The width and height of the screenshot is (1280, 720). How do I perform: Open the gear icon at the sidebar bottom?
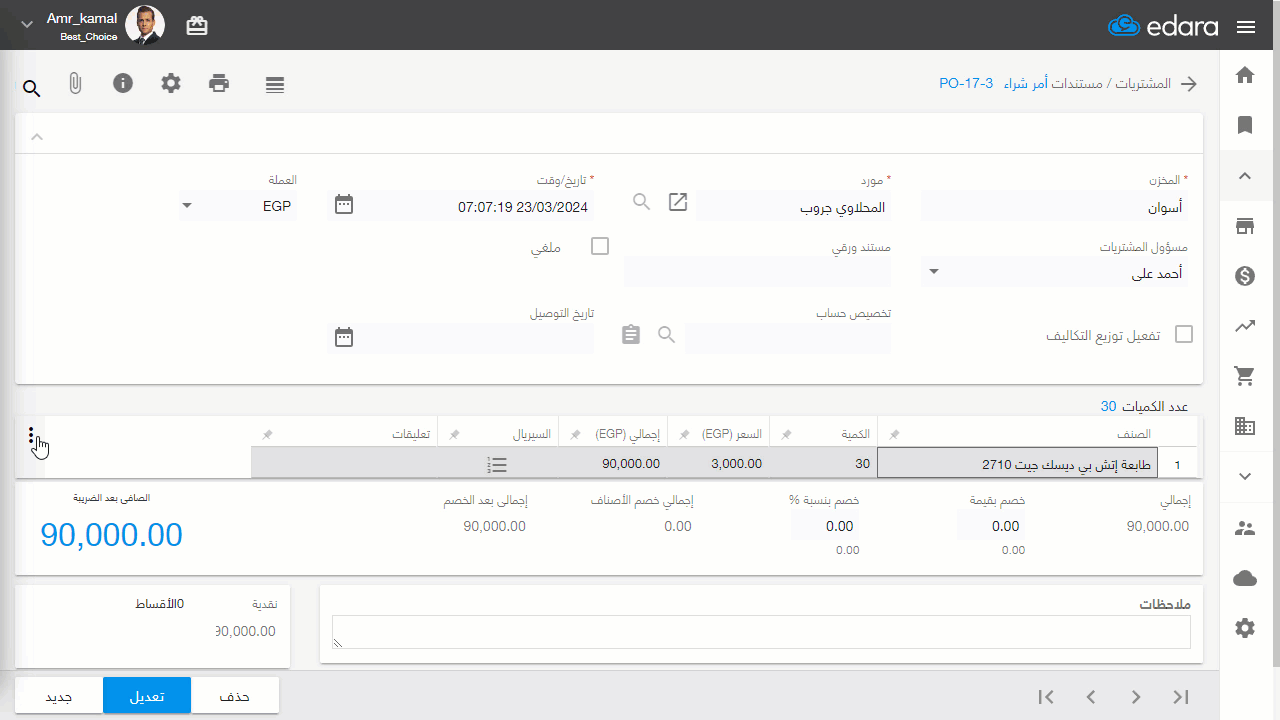pos(1245,628)
